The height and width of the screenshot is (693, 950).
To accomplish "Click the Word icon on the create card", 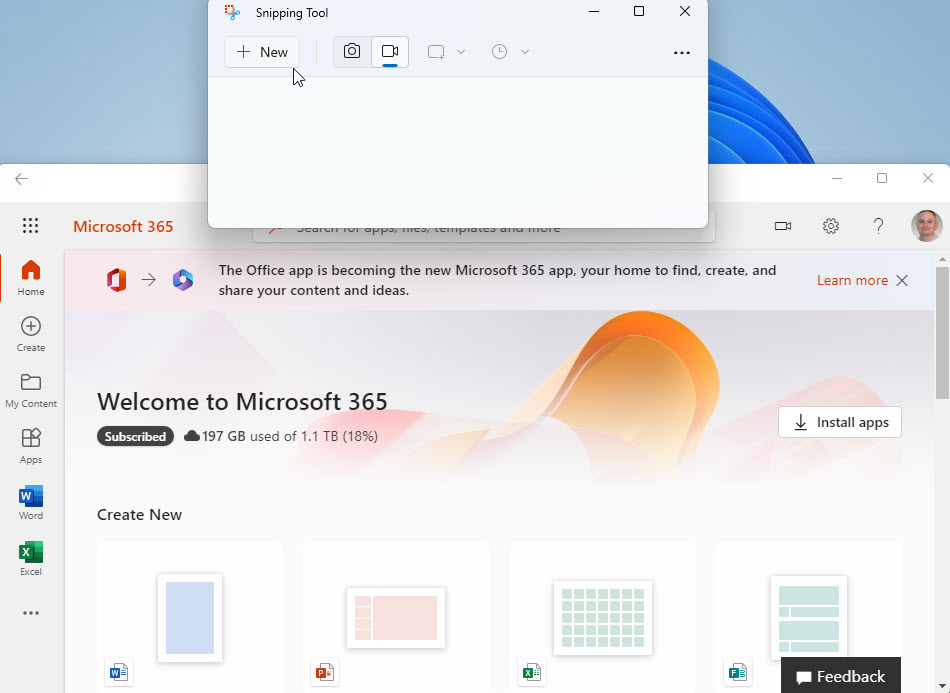I will point(119,672).
